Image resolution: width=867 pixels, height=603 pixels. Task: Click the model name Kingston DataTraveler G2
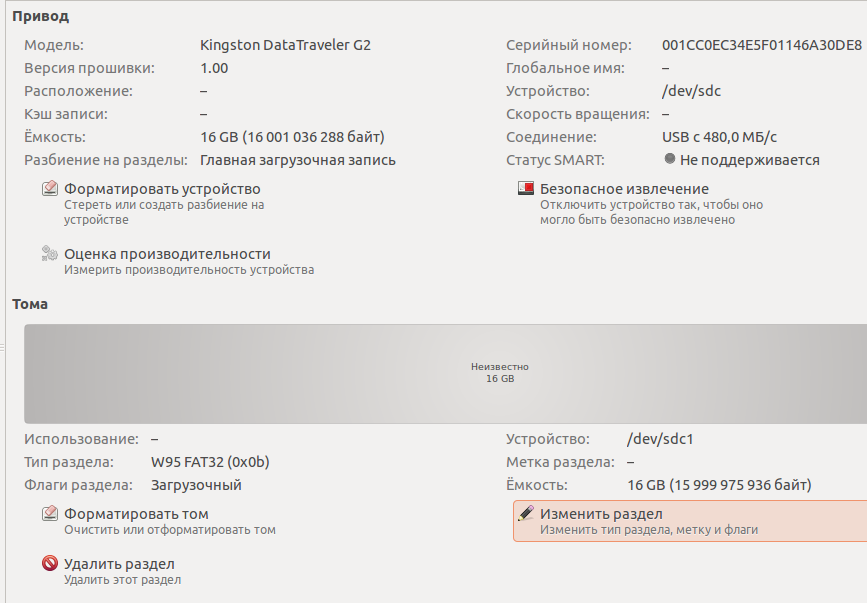coord(285,45)
